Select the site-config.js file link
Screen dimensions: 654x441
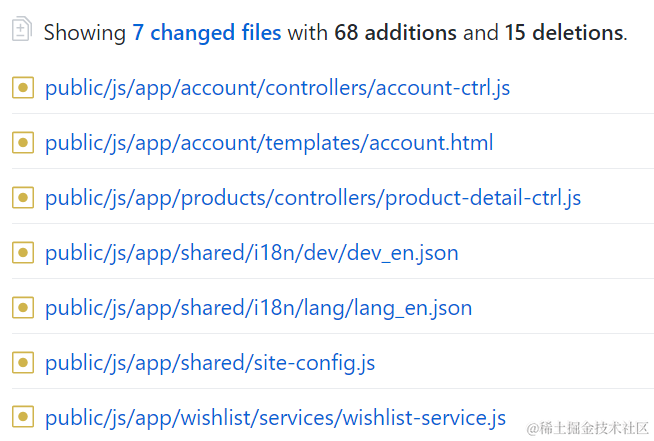pyautogui.click(x=210, y=363)
